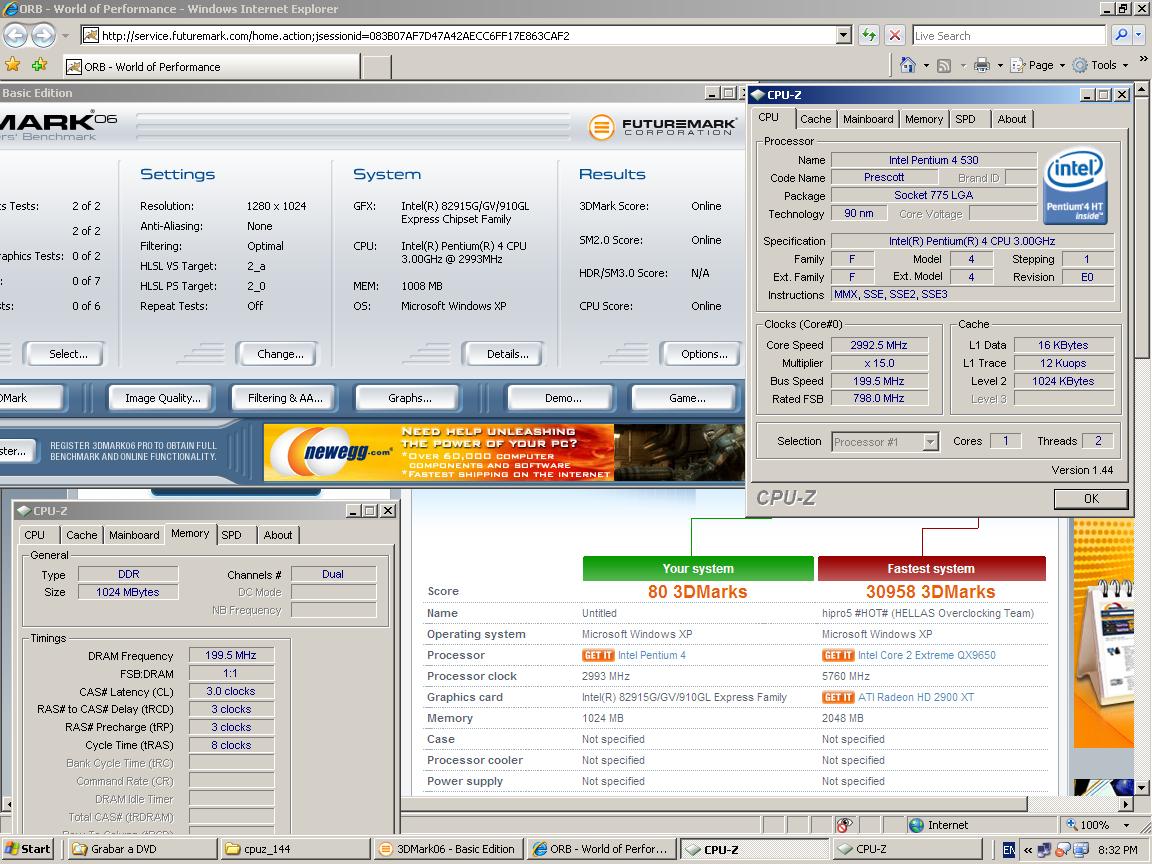
Task: Expand IE toolbar overflow chevron
Action: point(1143,59)
